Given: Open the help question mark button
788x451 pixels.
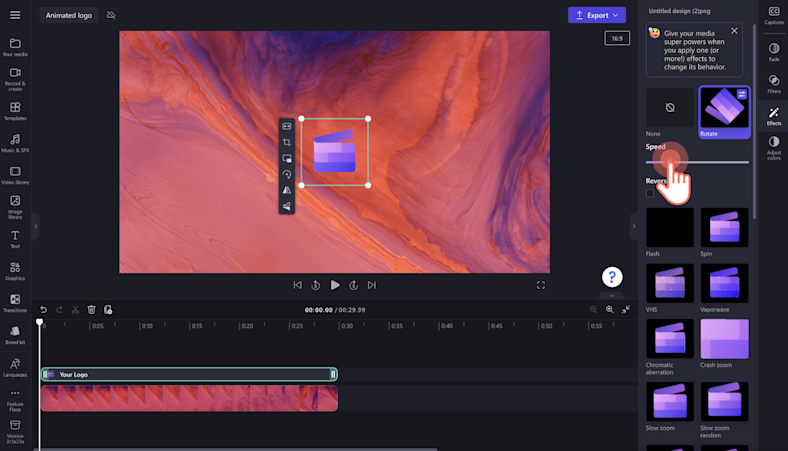Looking at the screenshot, I should 612,277.
